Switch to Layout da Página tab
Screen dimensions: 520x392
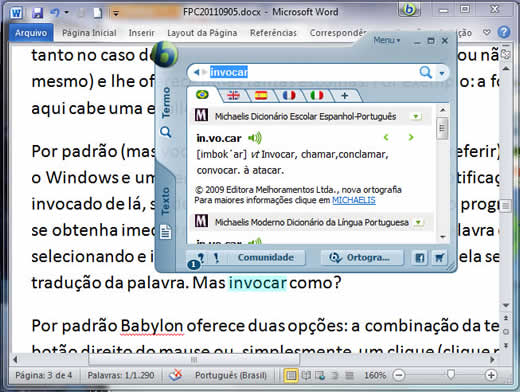(x=202, y=33)
